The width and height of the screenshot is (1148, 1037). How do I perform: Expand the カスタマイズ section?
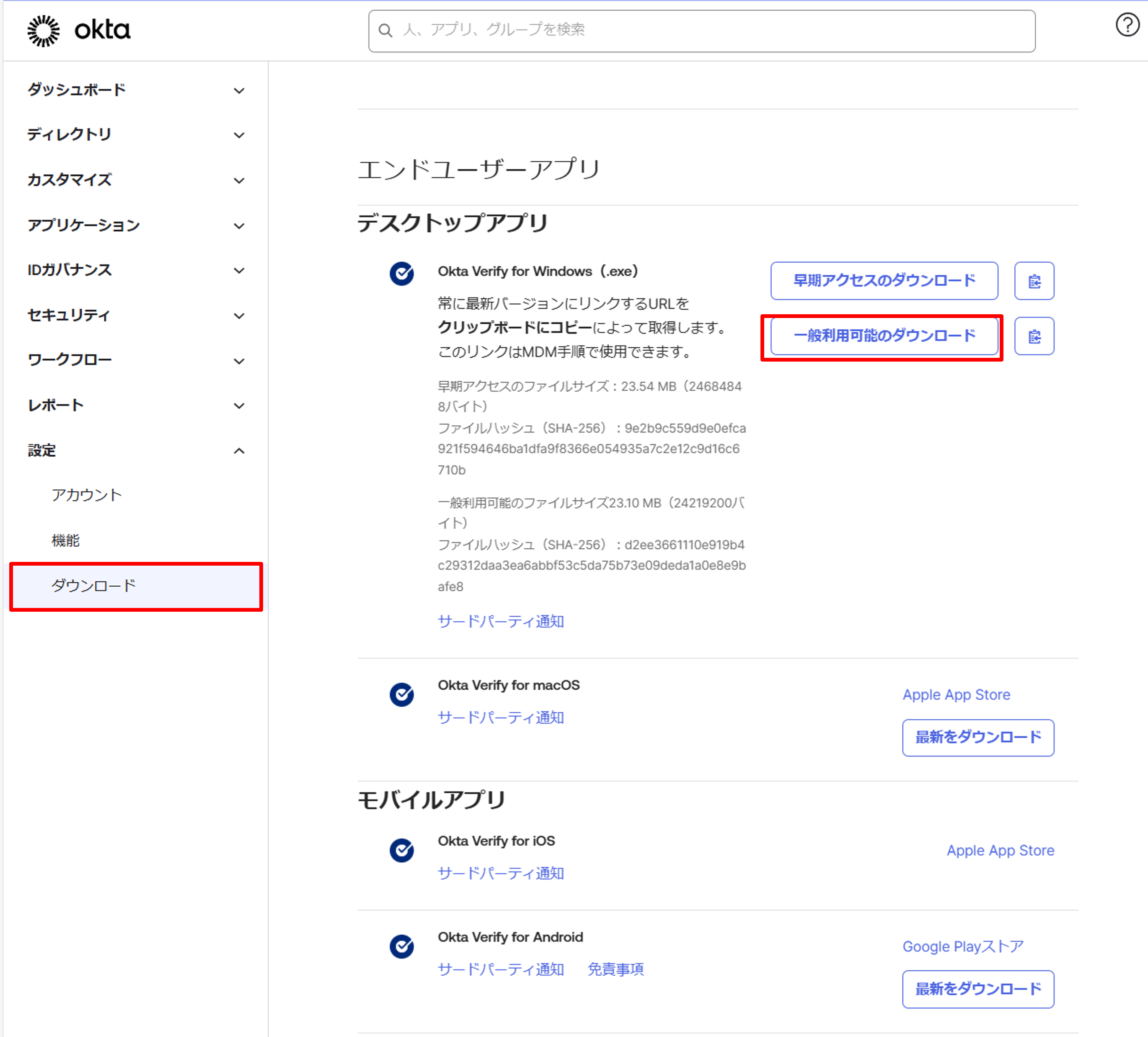135,180
